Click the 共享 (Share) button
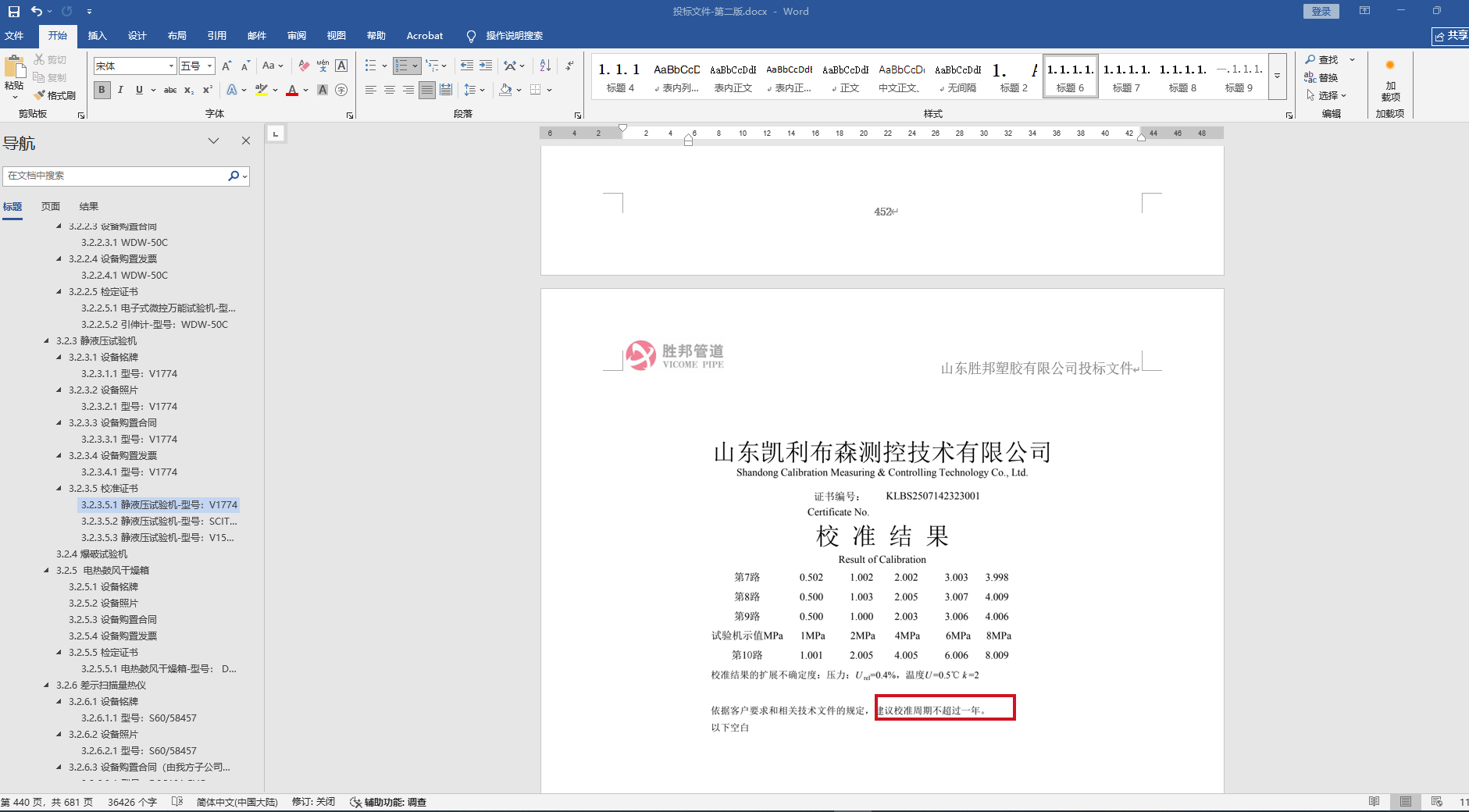Image resolution: width=1469 pixels, height=812 pixels. [x=1451, y=36]
